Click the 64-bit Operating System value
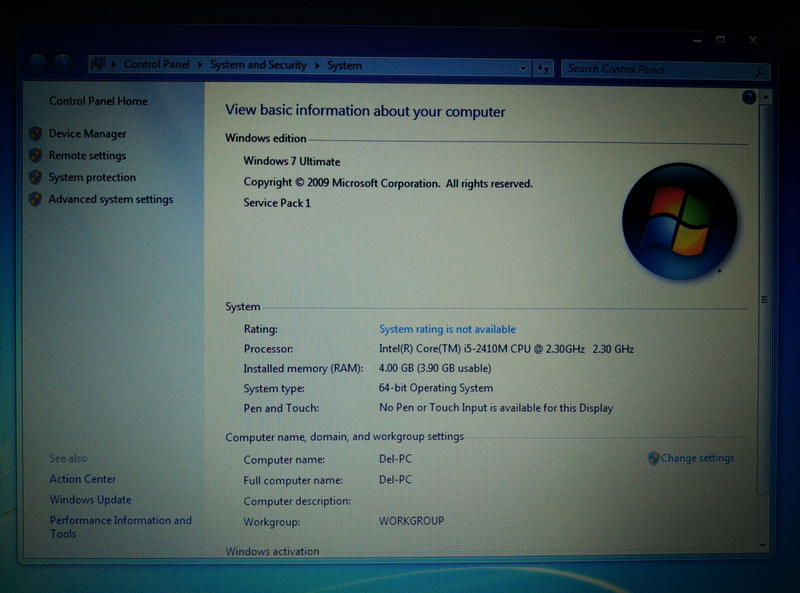This screenshot has height=593, width=800. [436, 388]
